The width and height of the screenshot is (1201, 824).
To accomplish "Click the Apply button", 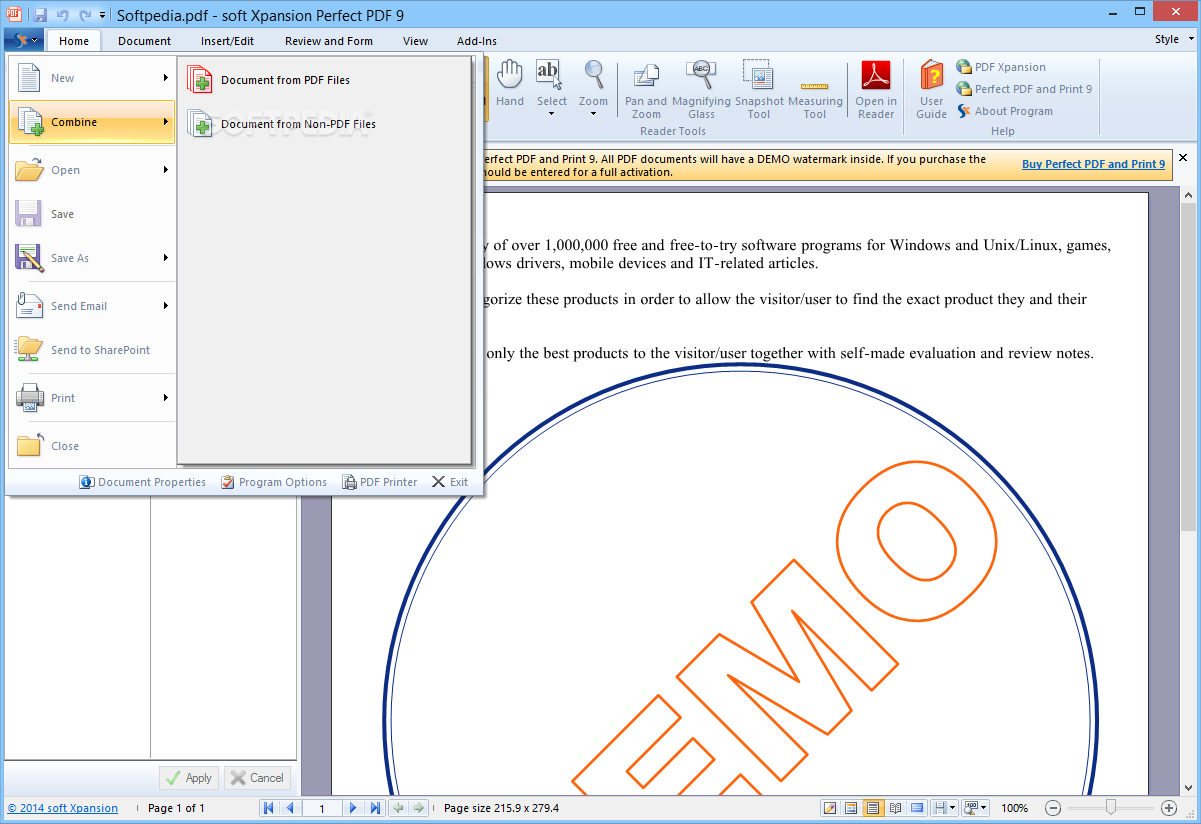I will pyautogui.click(x=189, y=777).
